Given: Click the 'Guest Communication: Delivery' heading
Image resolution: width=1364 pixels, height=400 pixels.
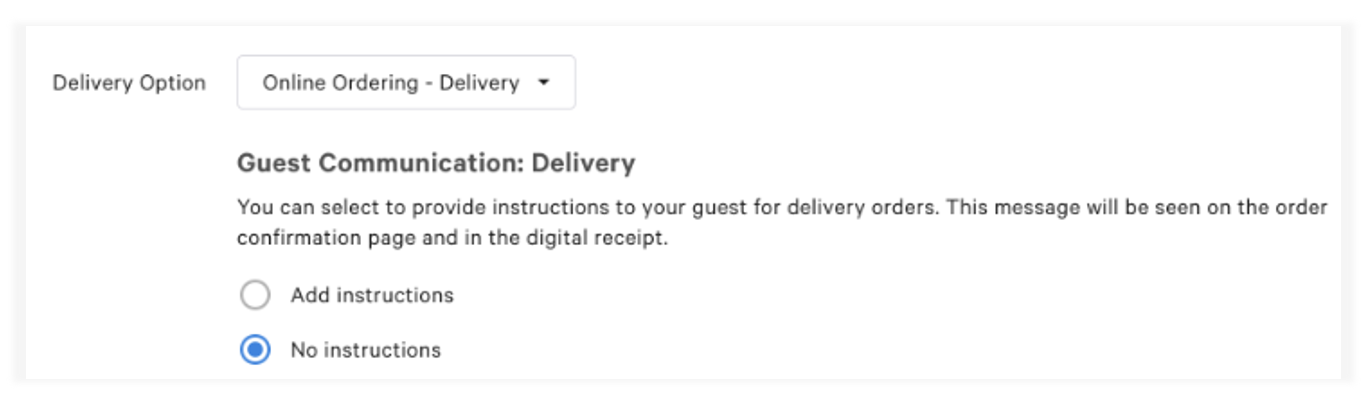Looking at the screenshot, I should pyautogui.click(x=435, y=162).
